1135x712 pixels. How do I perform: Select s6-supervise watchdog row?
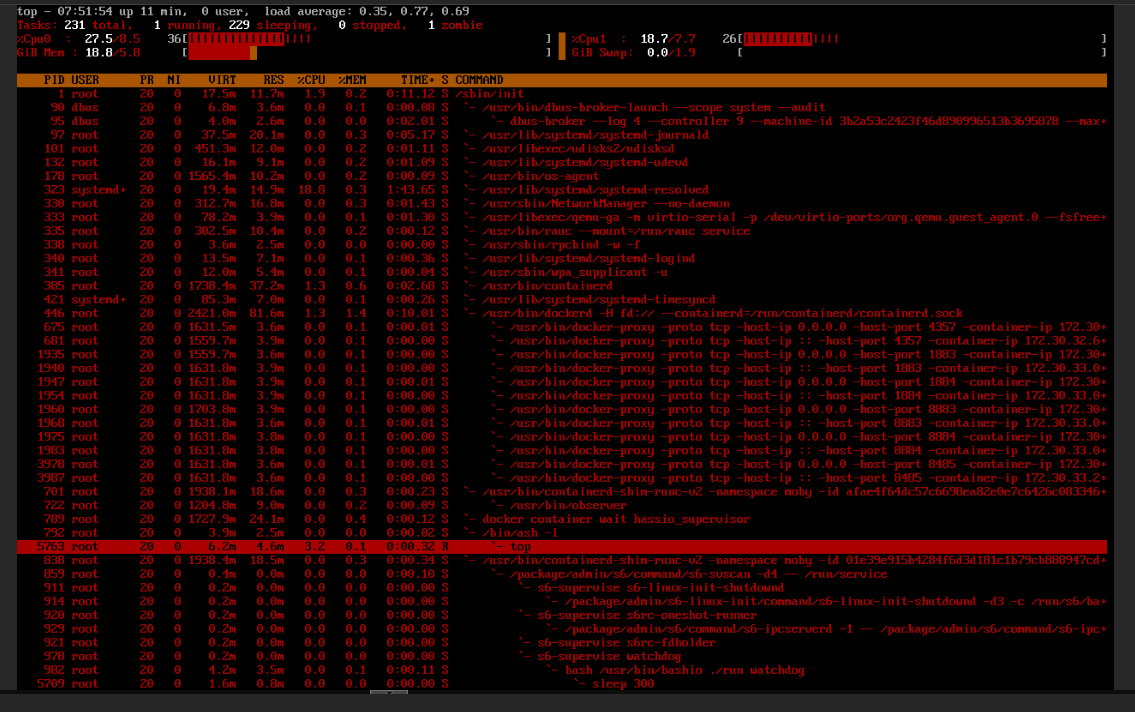pos(562,657)
